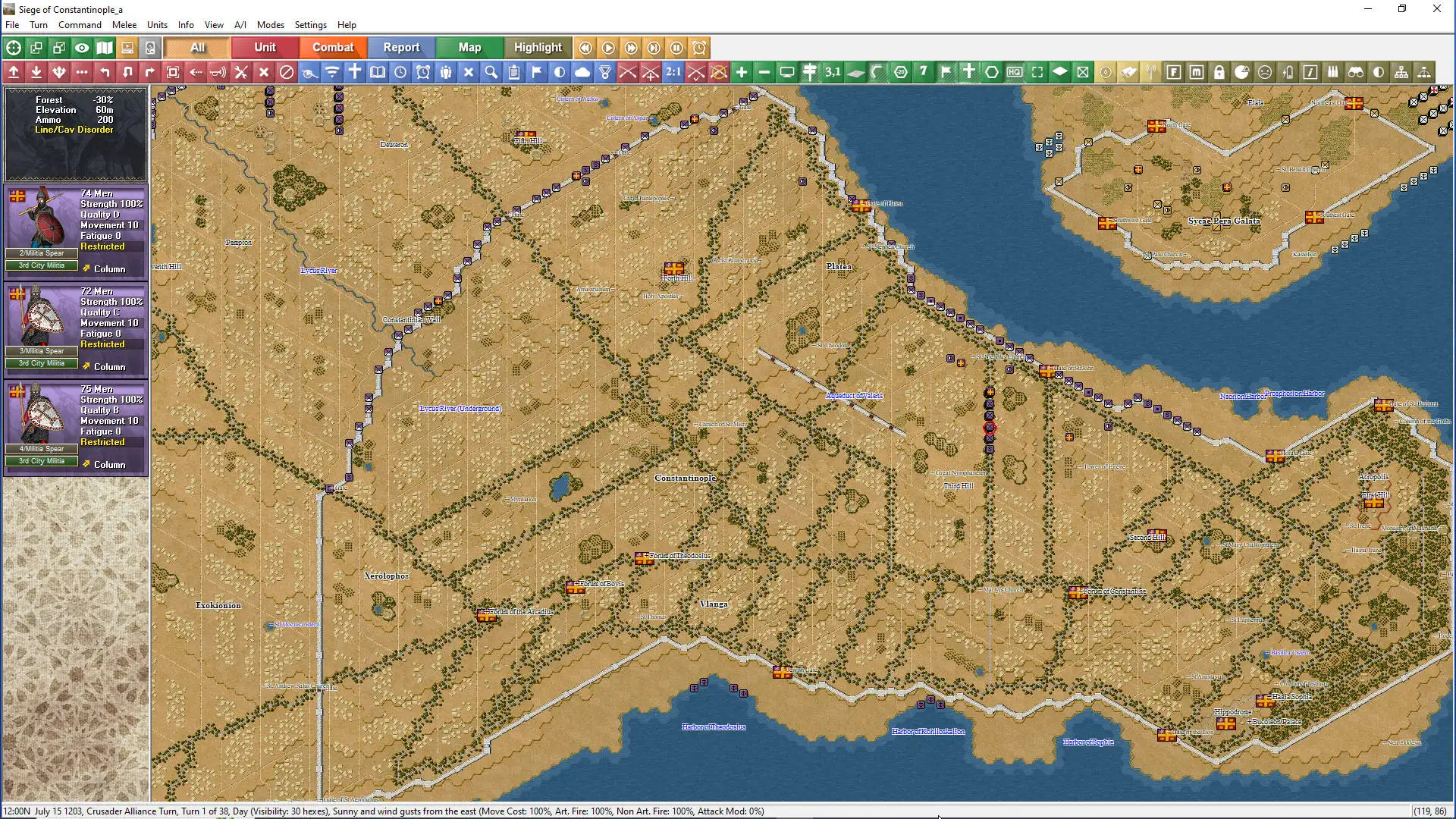Toggle fog of war with the F icon
Screen dimensions: 1456x819
[x=1175, y=72]
